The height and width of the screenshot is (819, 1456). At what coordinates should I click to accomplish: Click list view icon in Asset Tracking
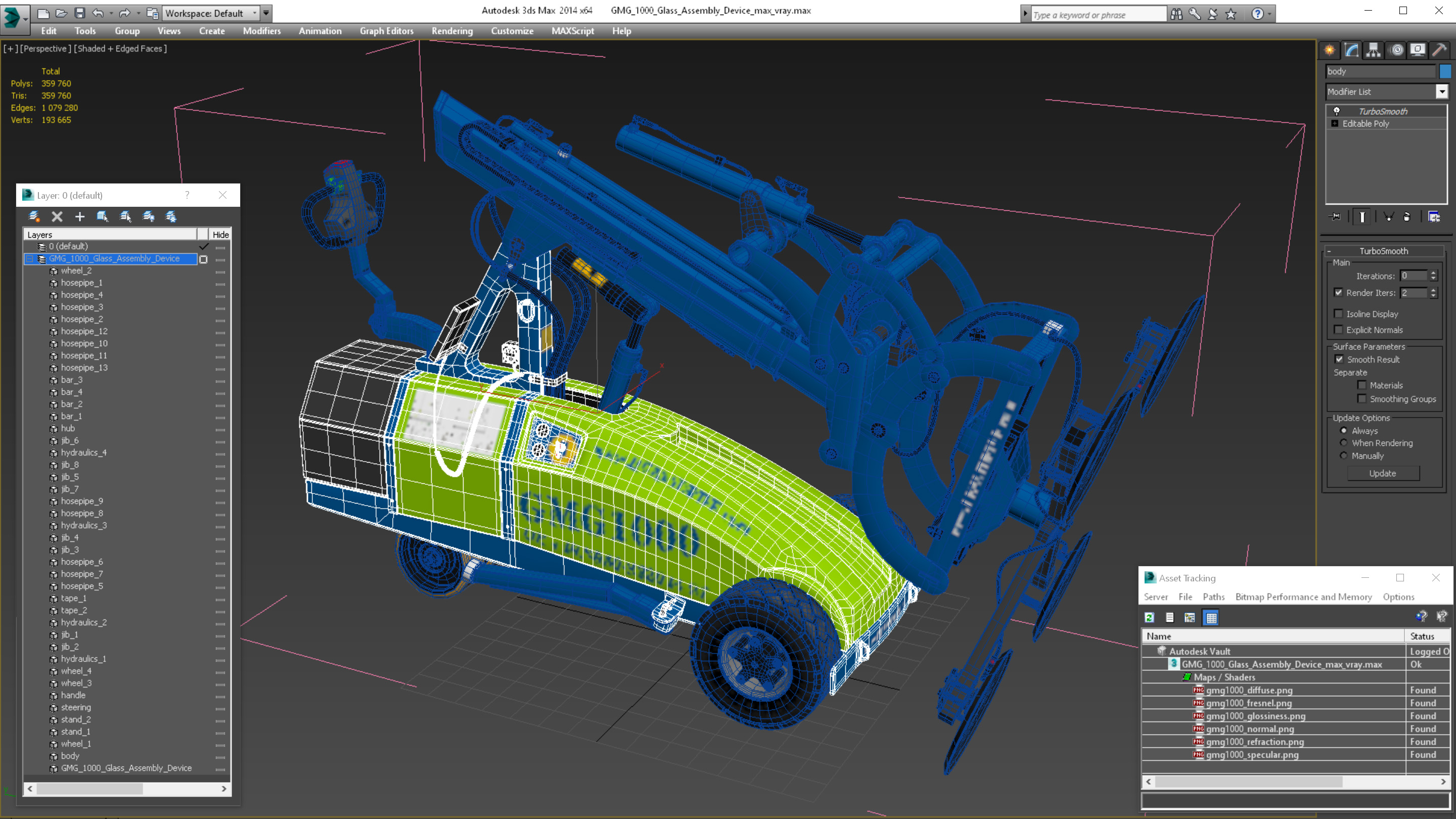click(1169, 617)
